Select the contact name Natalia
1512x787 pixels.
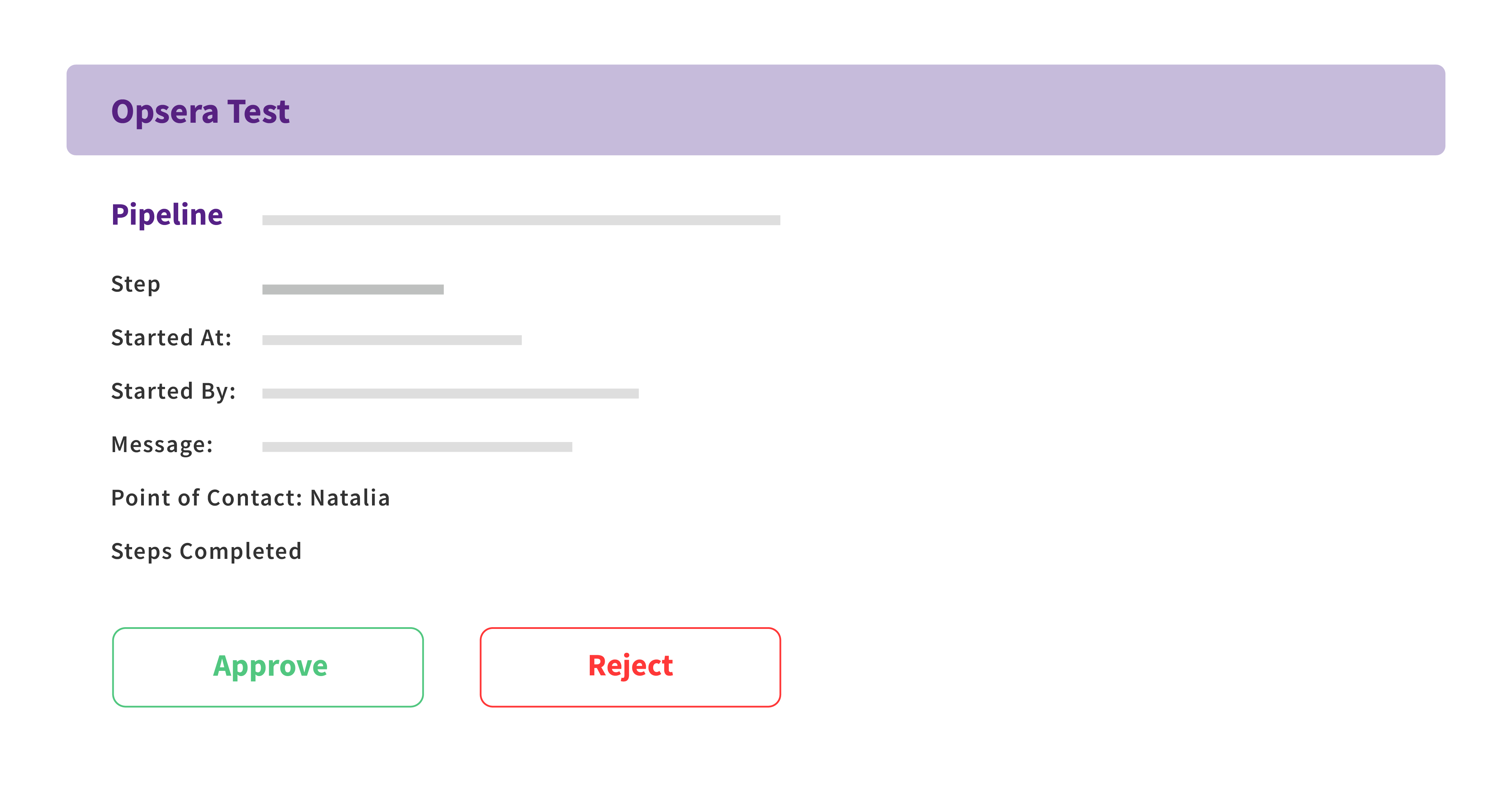350,498
